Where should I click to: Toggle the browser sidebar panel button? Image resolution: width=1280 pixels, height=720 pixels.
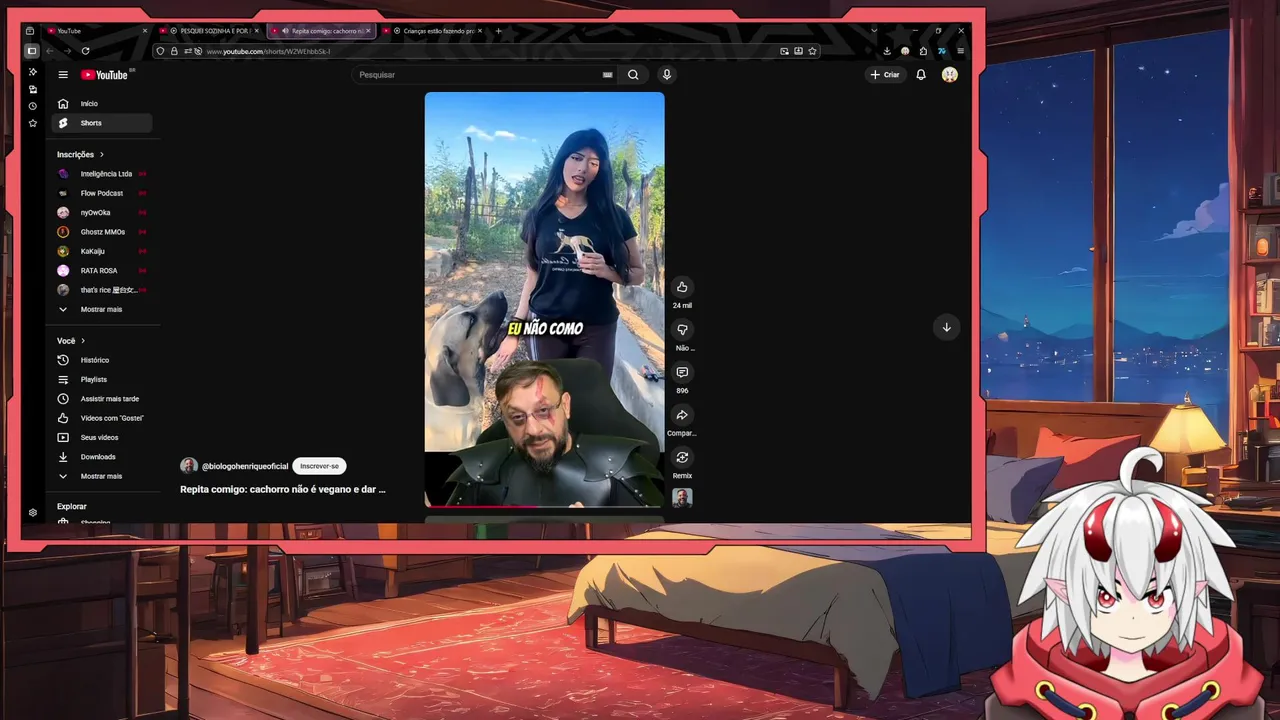coord(32,51)
